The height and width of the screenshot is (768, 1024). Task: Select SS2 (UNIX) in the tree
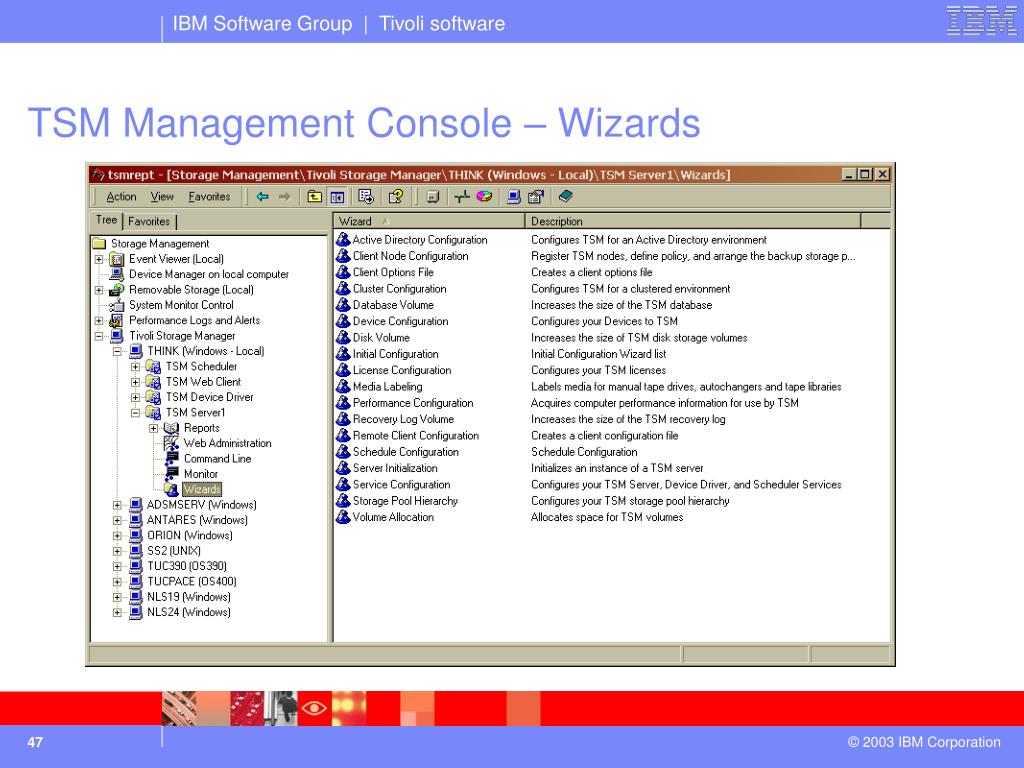pos(174,551)
